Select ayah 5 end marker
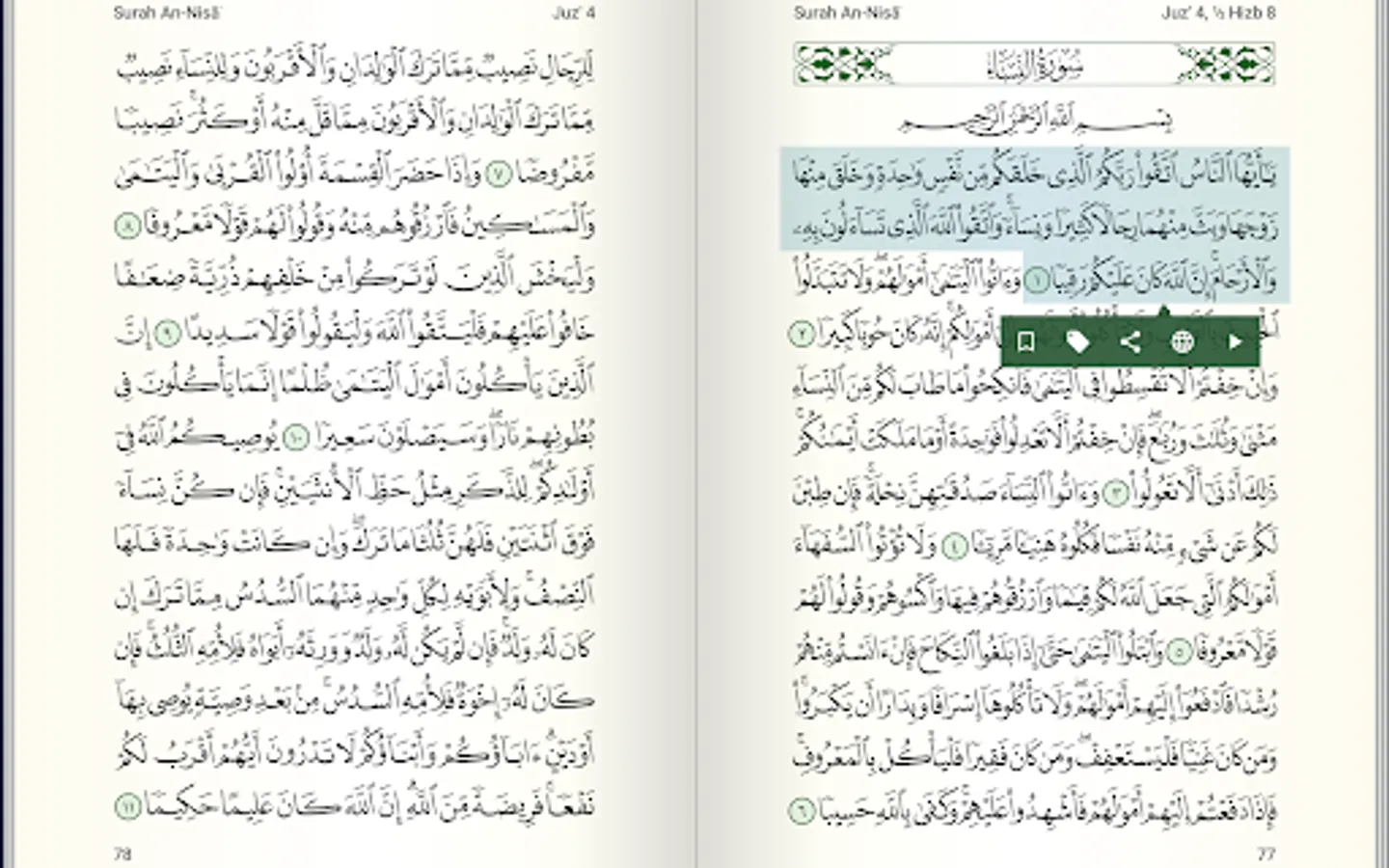This screenshot has height=868, width=1389. point(1179,652)
